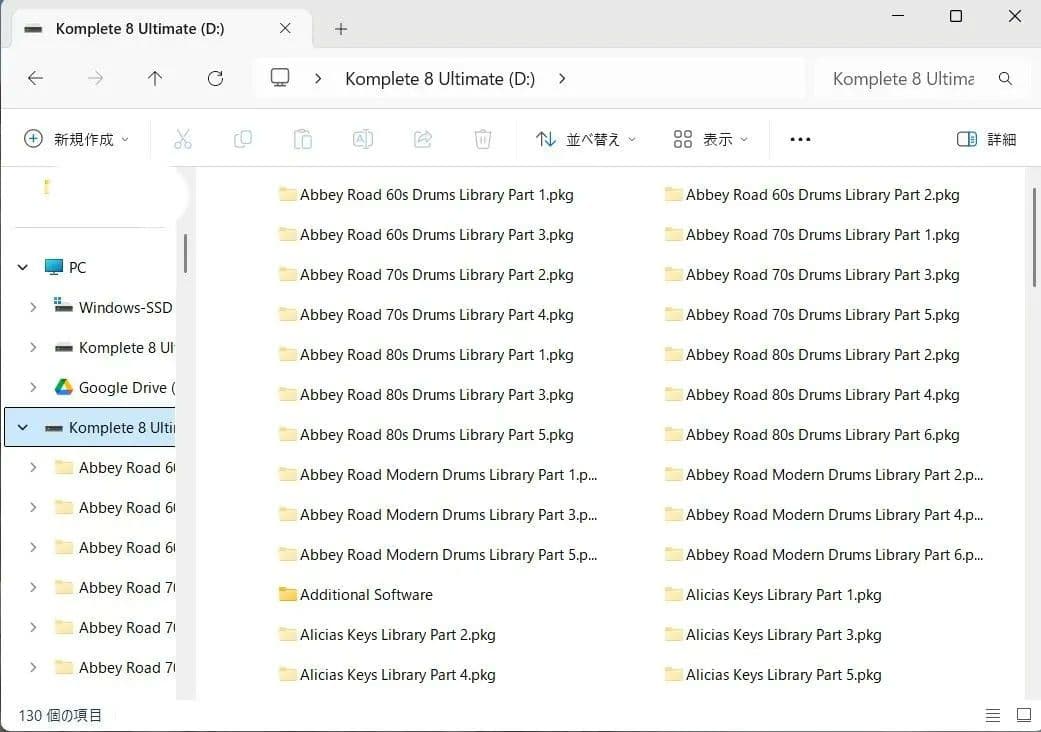The height and width of the screenshot is (732, 1041).
Task: Collapse the Komplete 8 Ultimate tree in the sidebar
Action: pyautogui.click(x=22, y=427)
